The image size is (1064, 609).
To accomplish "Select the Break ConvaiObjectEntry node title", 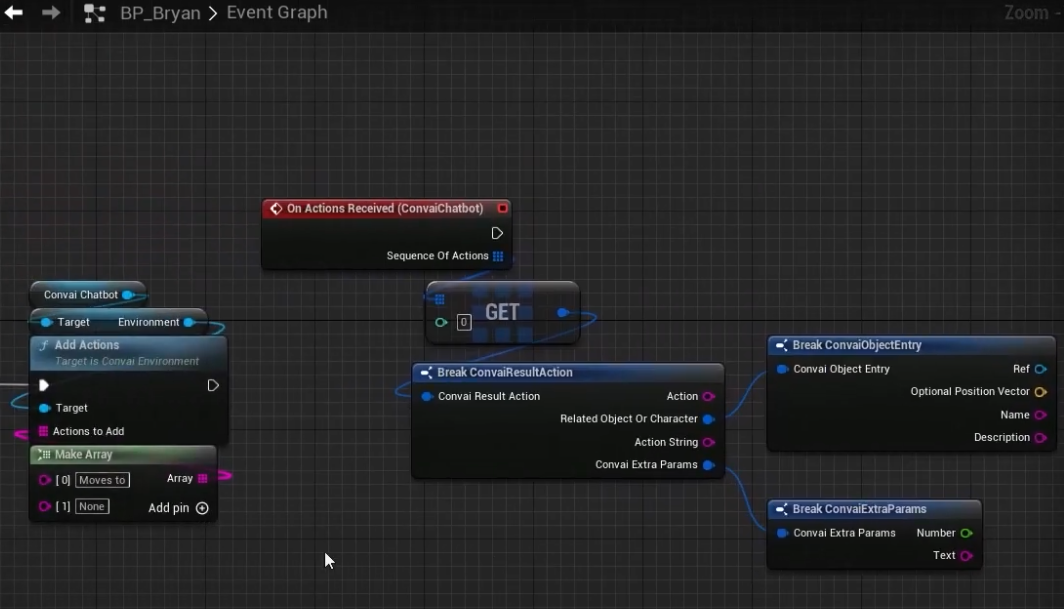I will [857, 345].
